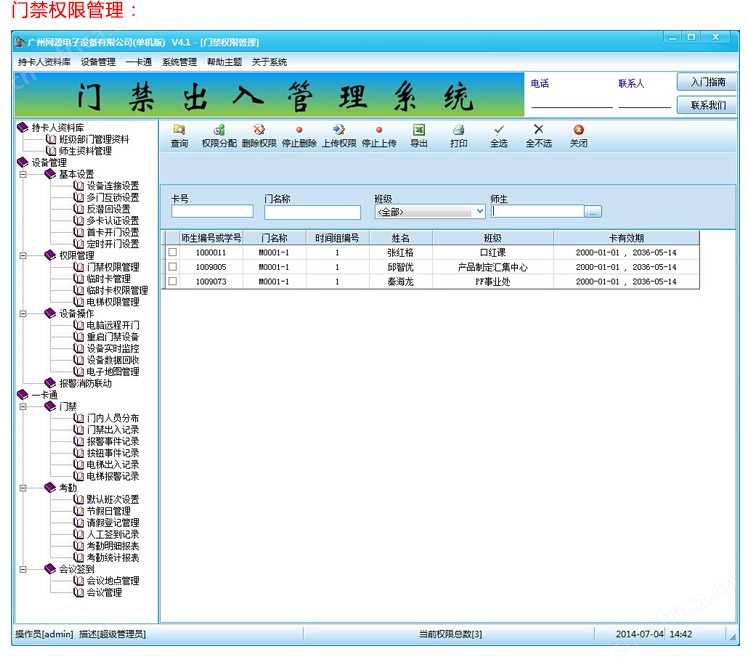The width and height of the screenshot is (750, 667).
Task: Click the 导出 export icon
Action: pyautogui.click(x=419, y=130)
